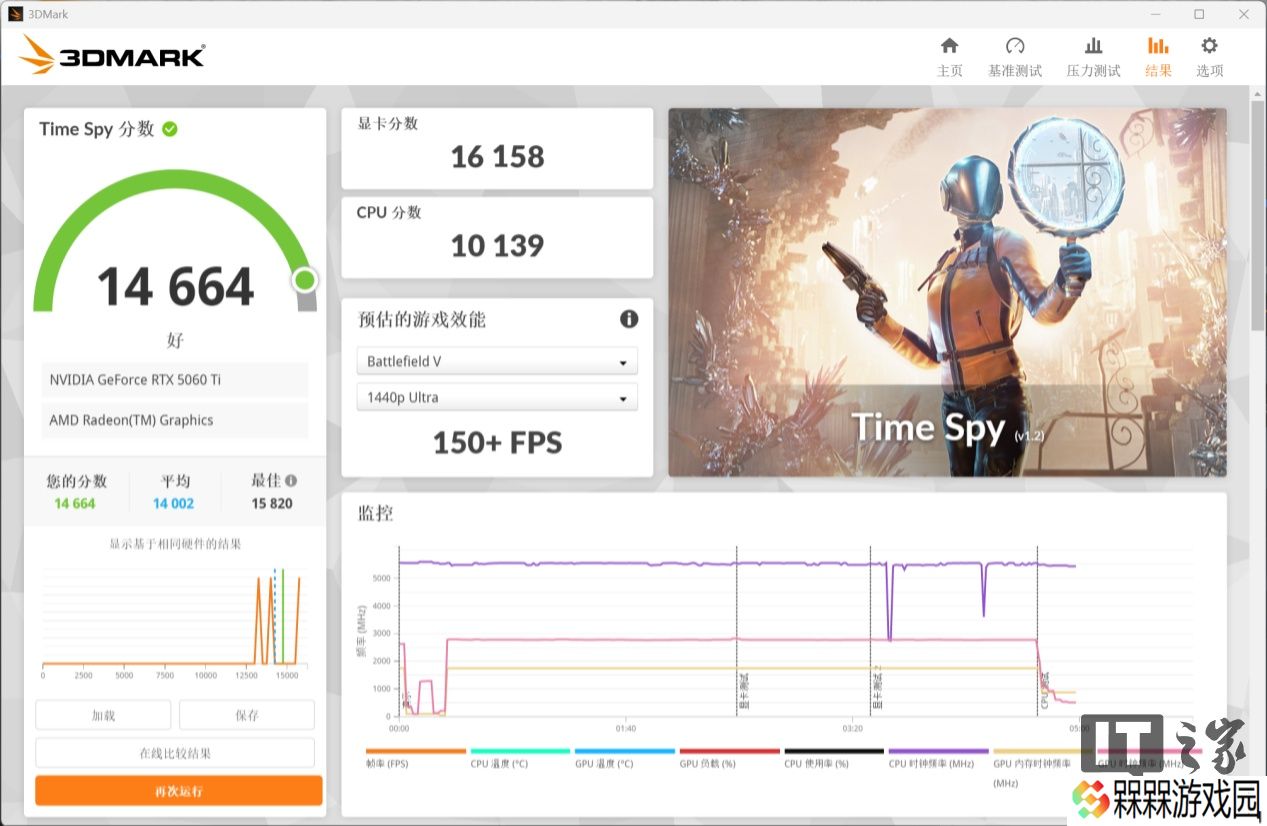The height and width of the screenshot is (826, 1267).
Task: Click the 14 664 main score
Action: pyautogui.click(x=176, y=287)
